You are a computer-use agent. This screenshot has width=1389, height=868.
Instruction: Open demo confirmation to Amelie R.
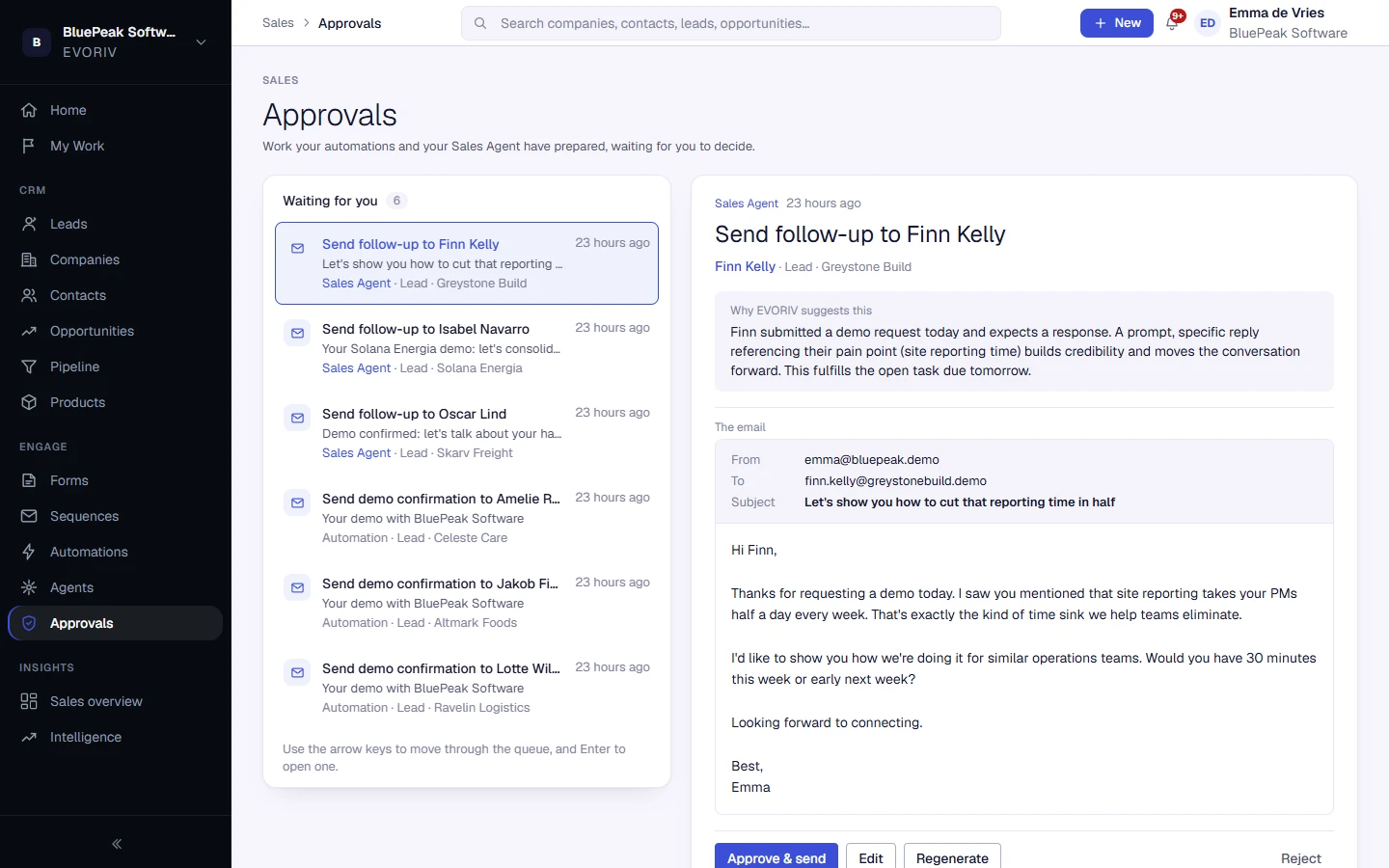click(x=467, y=518)
